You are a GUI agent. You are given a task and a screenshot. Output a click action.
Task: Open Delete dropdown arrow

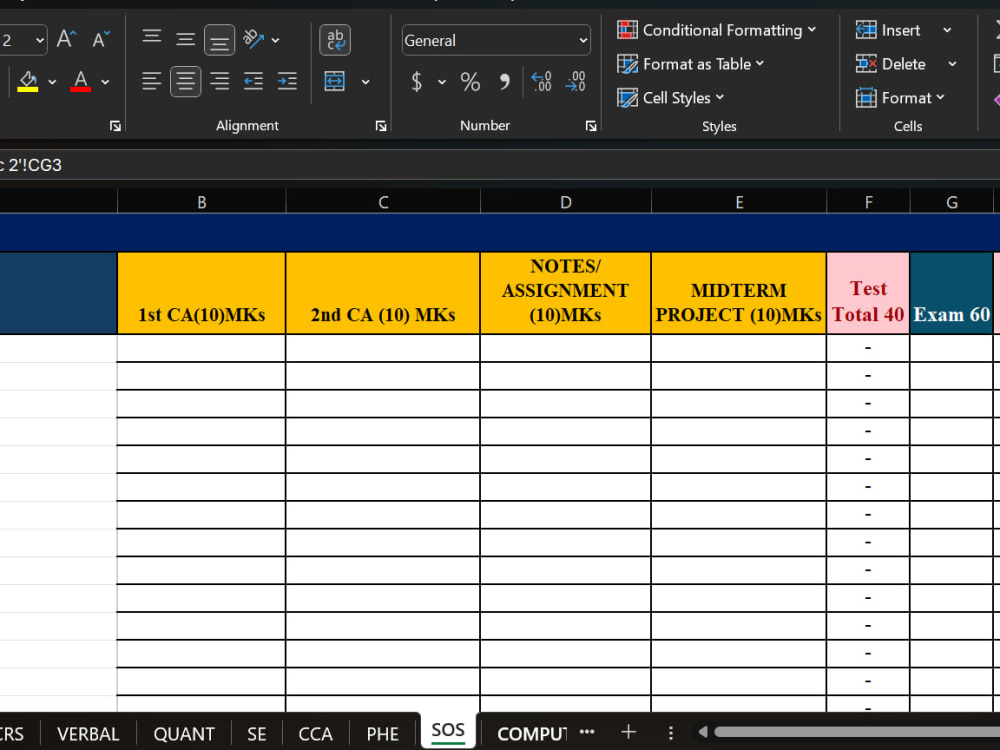[952, 64]
